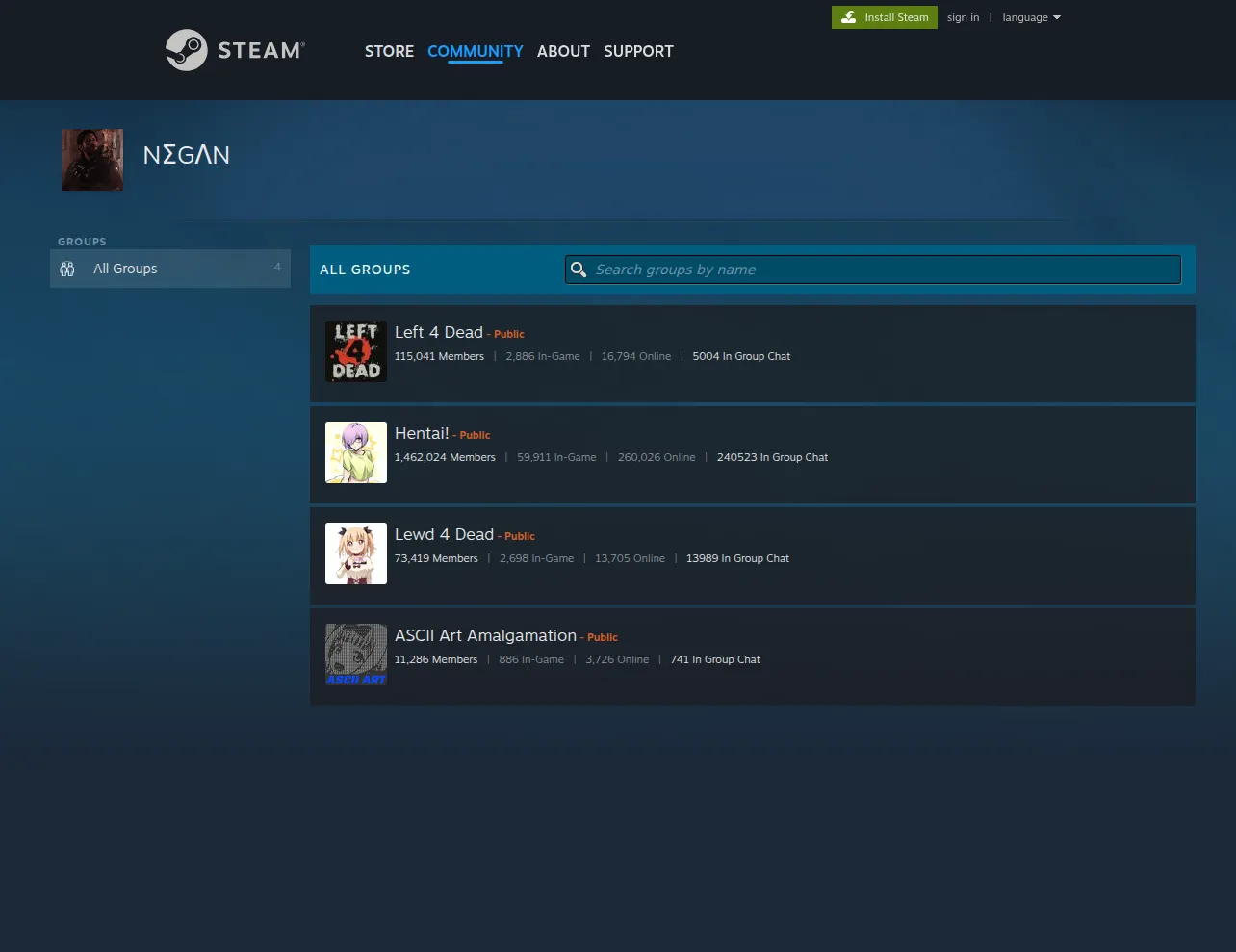Open the Left 4 Dead group title
1236x952 pixels.
439,332
